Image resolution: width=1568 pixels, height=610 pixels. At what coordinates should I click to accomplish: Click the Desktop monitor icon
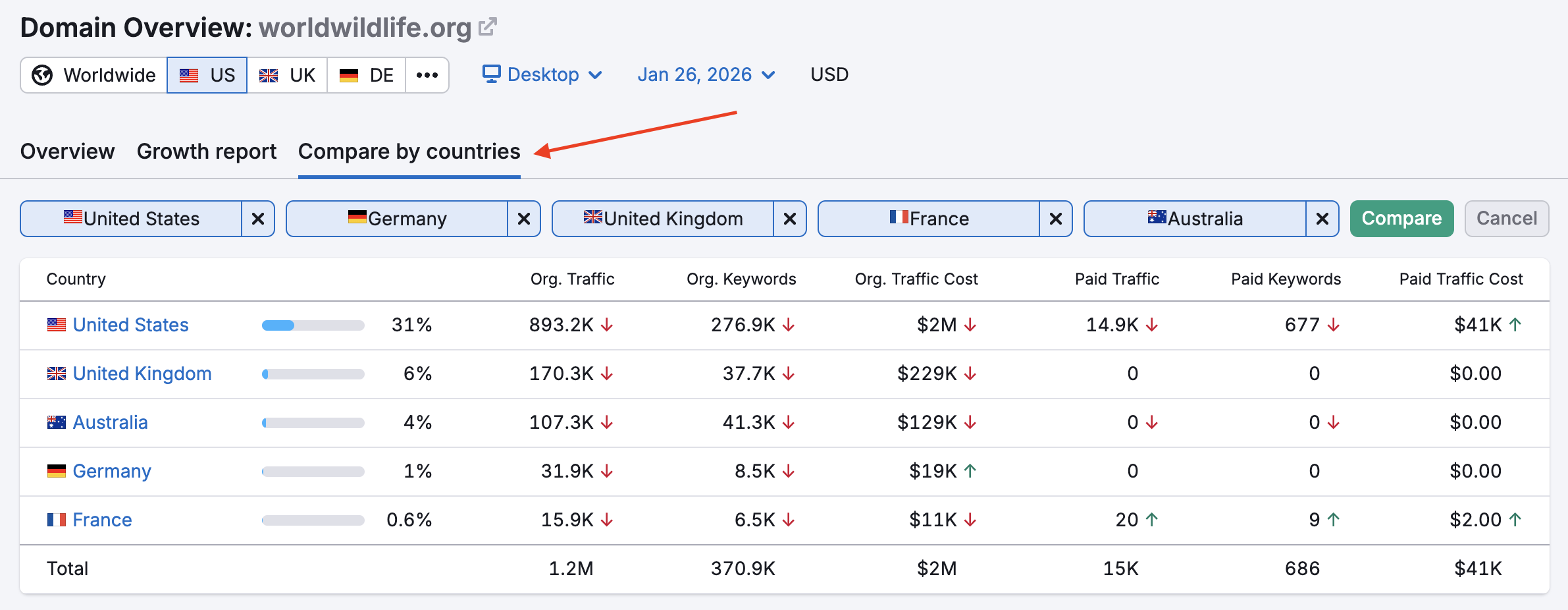click(490, 74)
